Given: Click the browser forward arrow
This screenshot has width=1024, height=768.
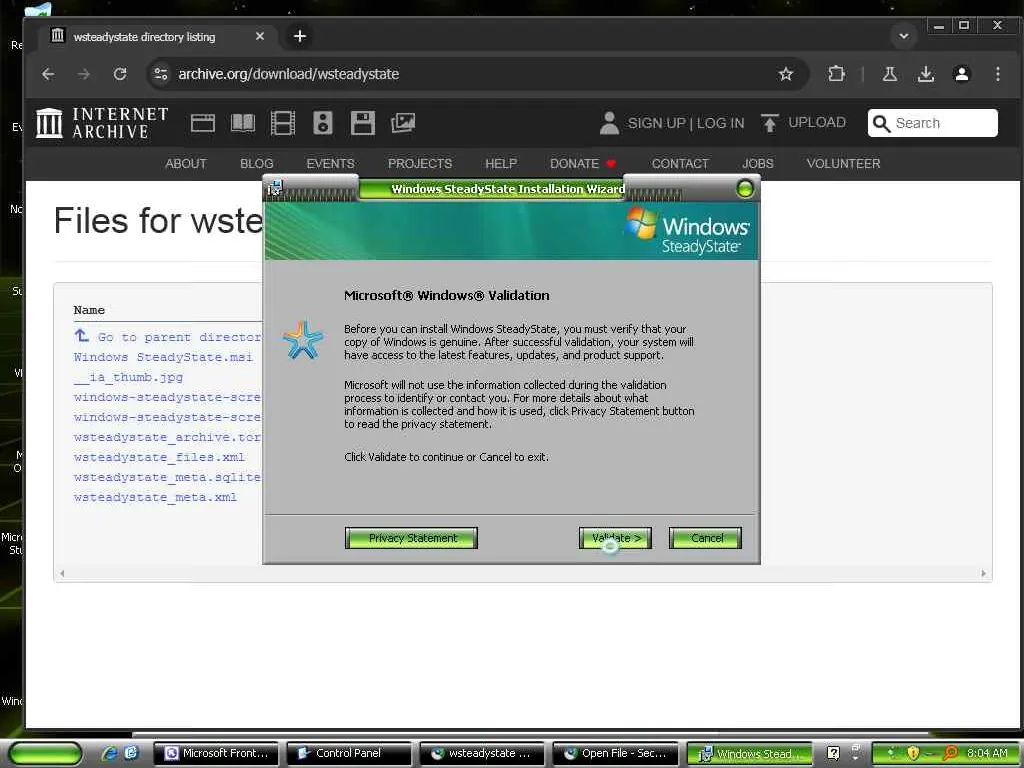Looking at the screenshot, I should coord(84,74).
